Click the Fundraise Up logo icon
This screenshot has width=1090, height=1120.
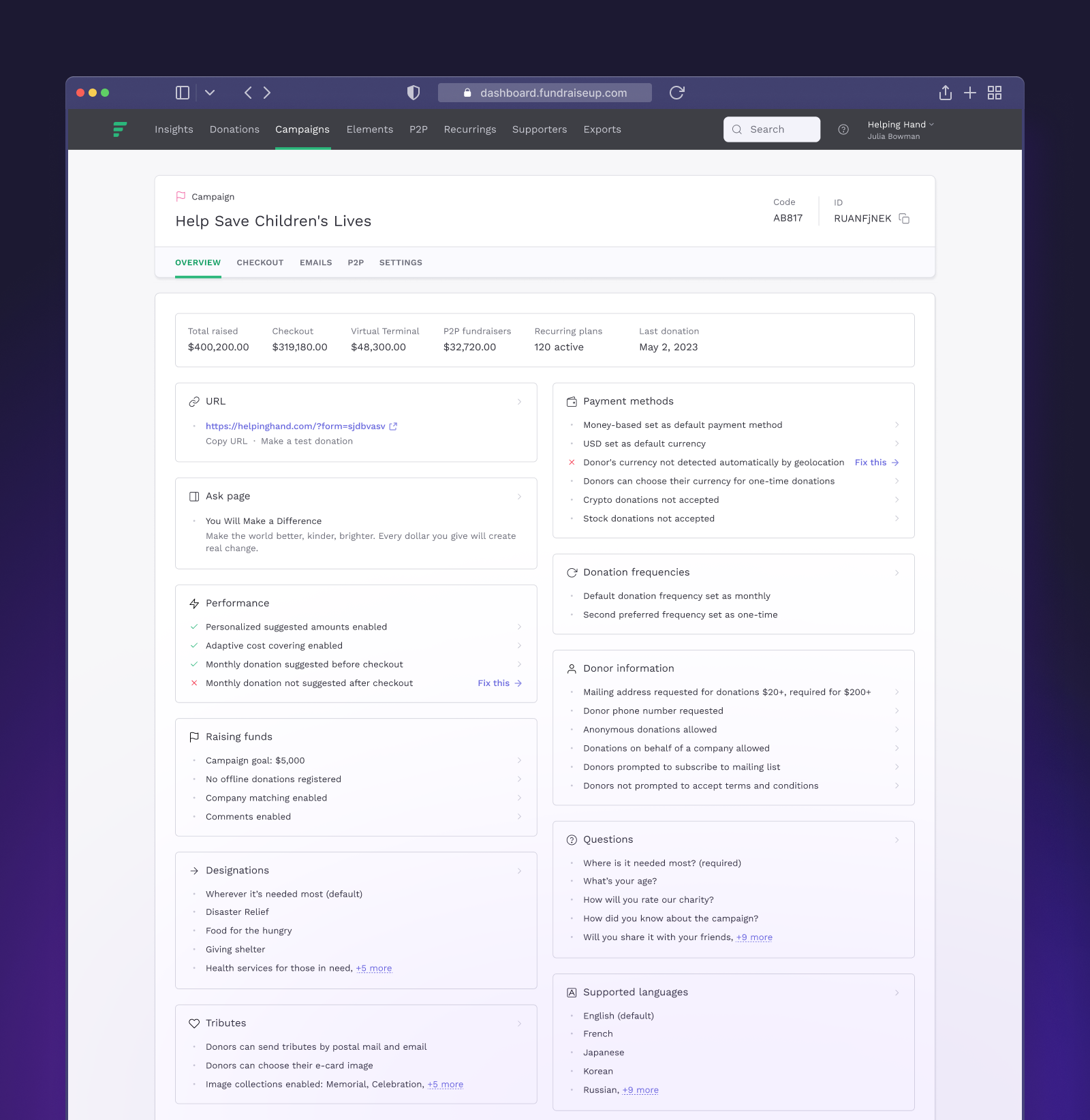pyautogui.click(x=120, y=129)
